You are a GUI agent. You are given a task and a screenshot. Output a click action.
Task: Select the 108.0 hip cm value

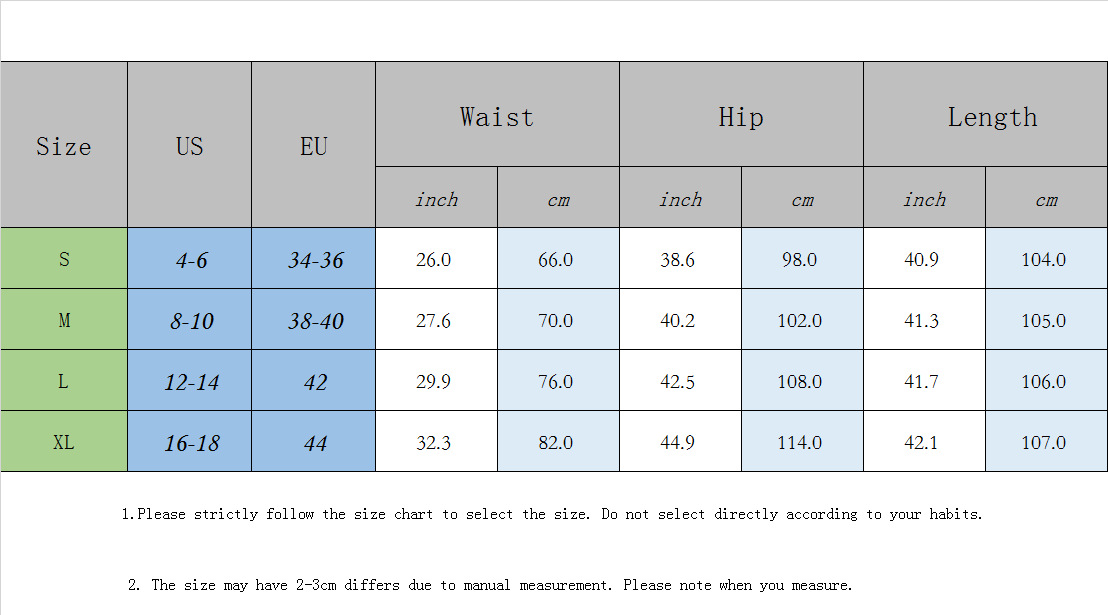[800, 382]
